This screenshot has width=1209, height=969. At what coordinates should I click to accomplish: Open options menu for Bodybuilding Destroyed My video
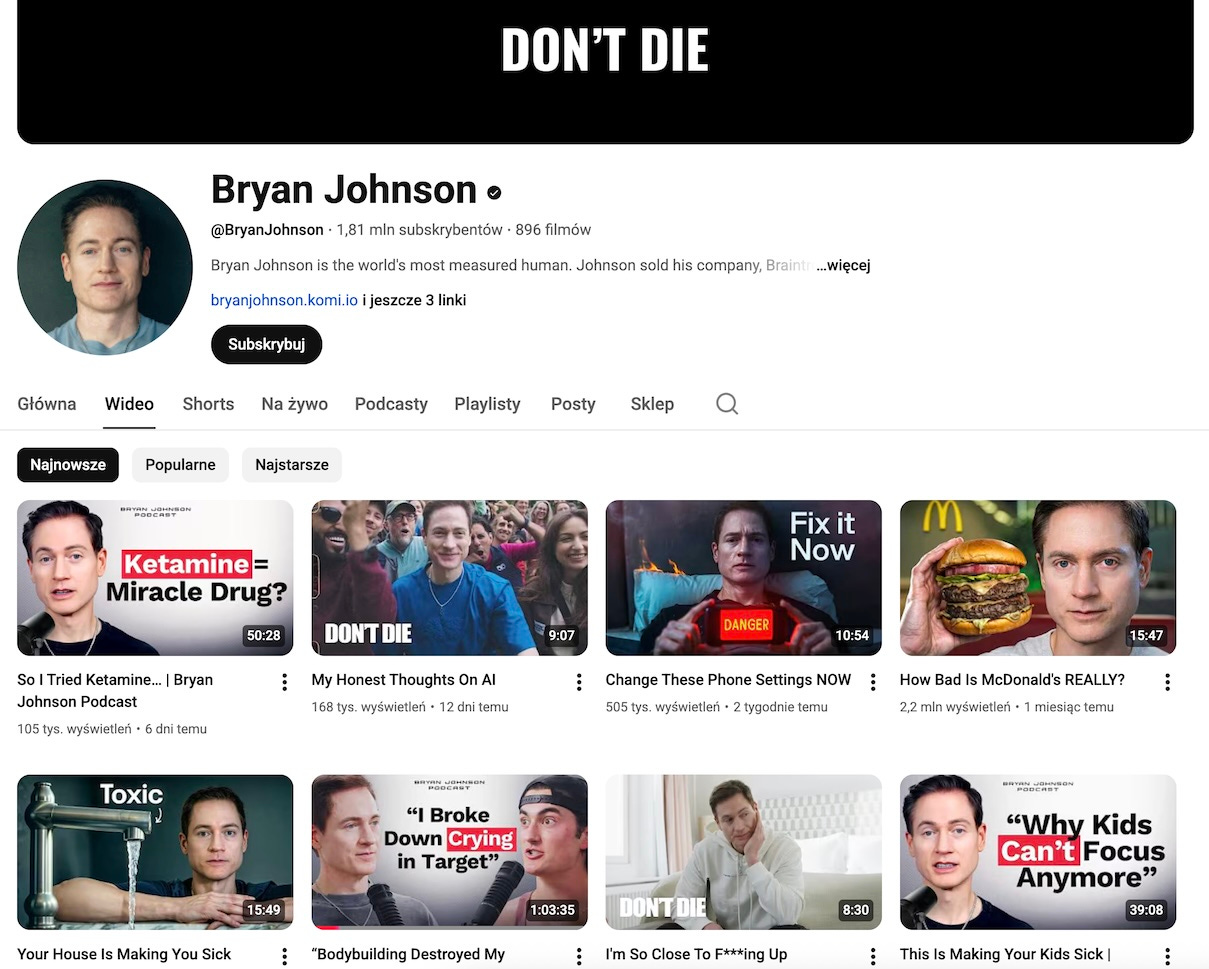(x=578, y=957)
